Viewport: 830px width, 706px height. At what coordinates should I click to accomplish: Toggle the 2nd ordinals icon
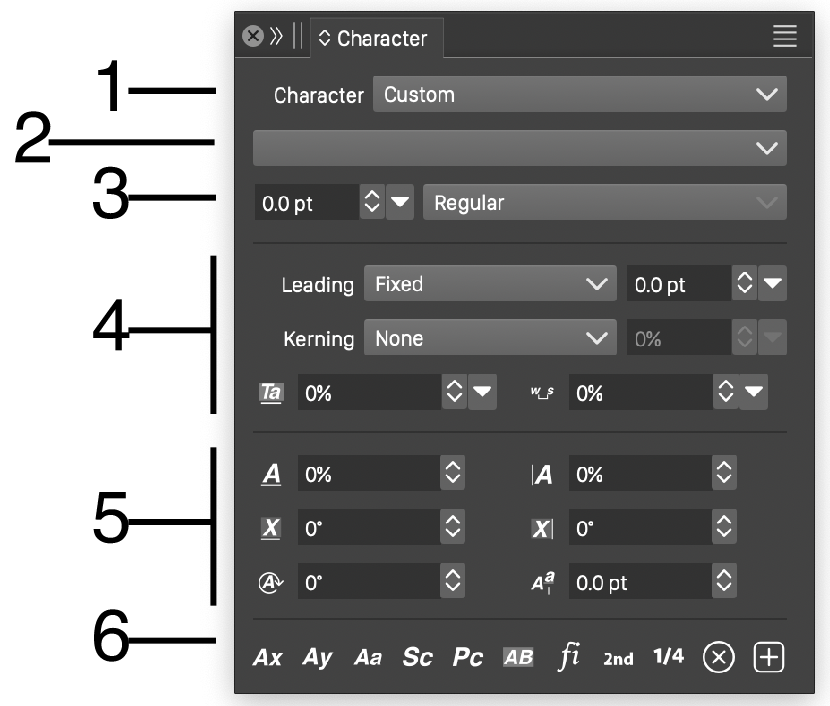click(x=618, y=658)
